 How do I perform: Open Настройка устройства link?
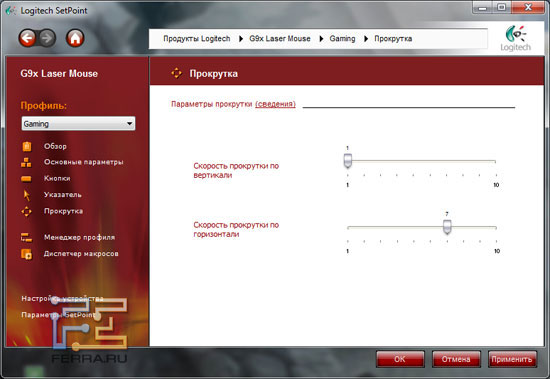[62, 298]
